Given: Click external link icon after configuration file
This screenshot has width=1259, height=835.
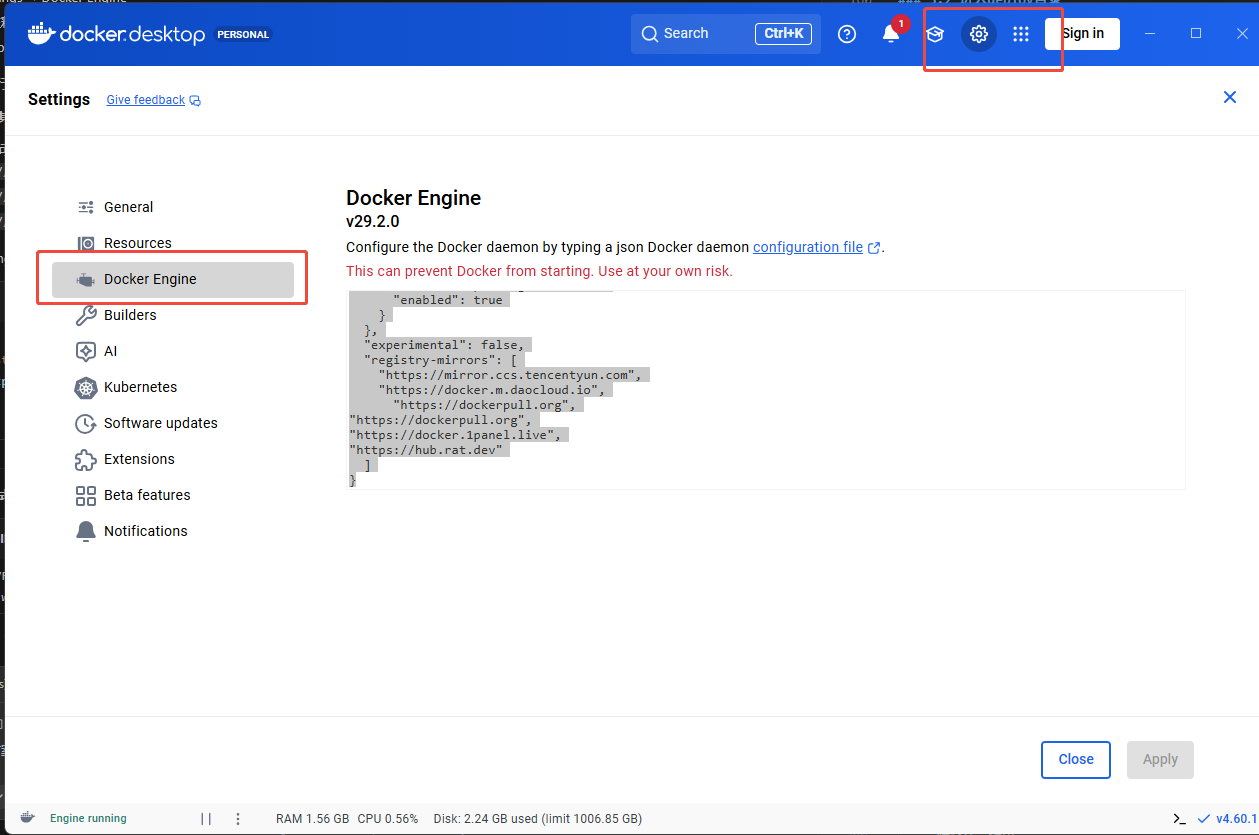Looking at the screenshot, I should click(x=874, y=248).
